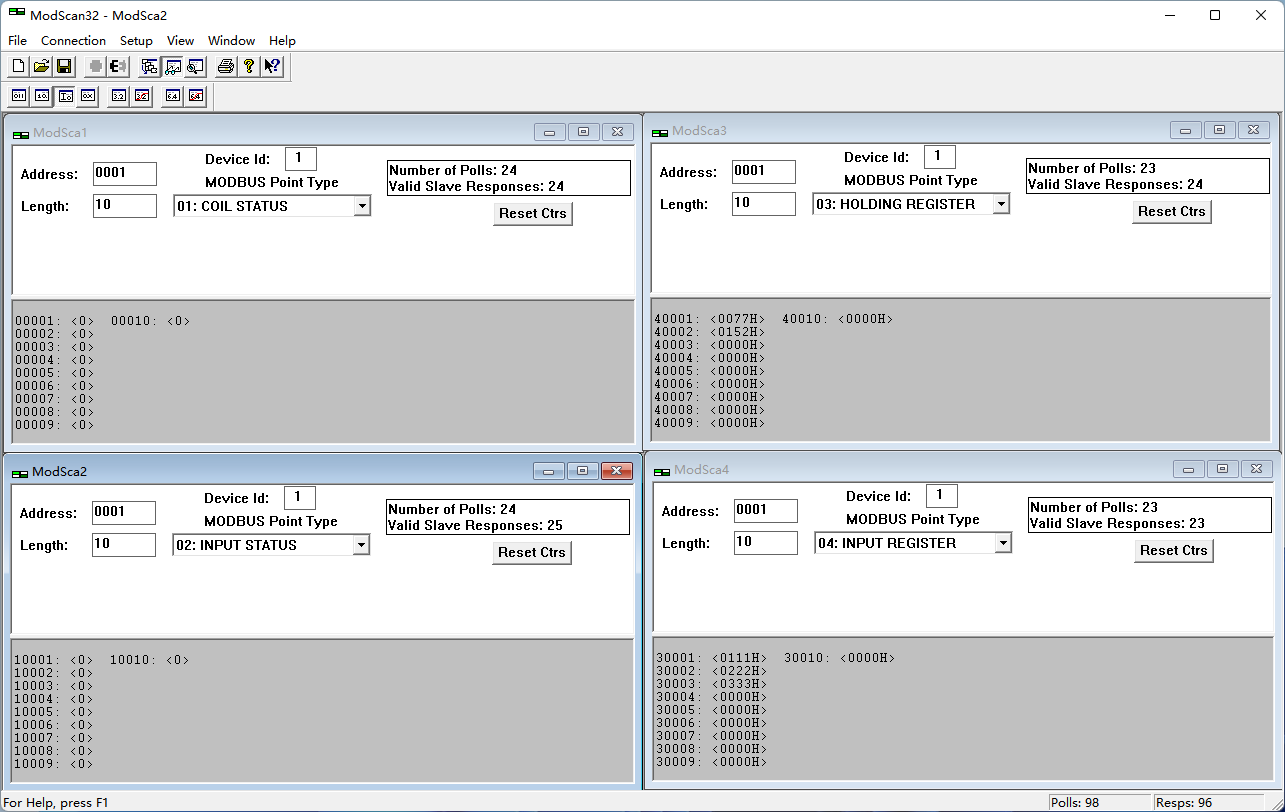The image size is (1285, 812).
Task: Click the Save floppy disk icon
Action: click(x=64, y=67)
